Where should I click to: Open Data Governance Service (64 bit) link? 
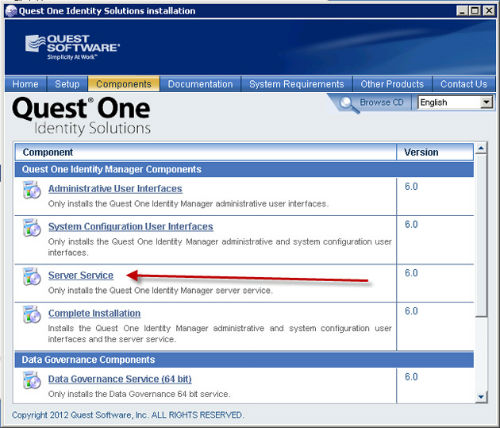[120, 379]
